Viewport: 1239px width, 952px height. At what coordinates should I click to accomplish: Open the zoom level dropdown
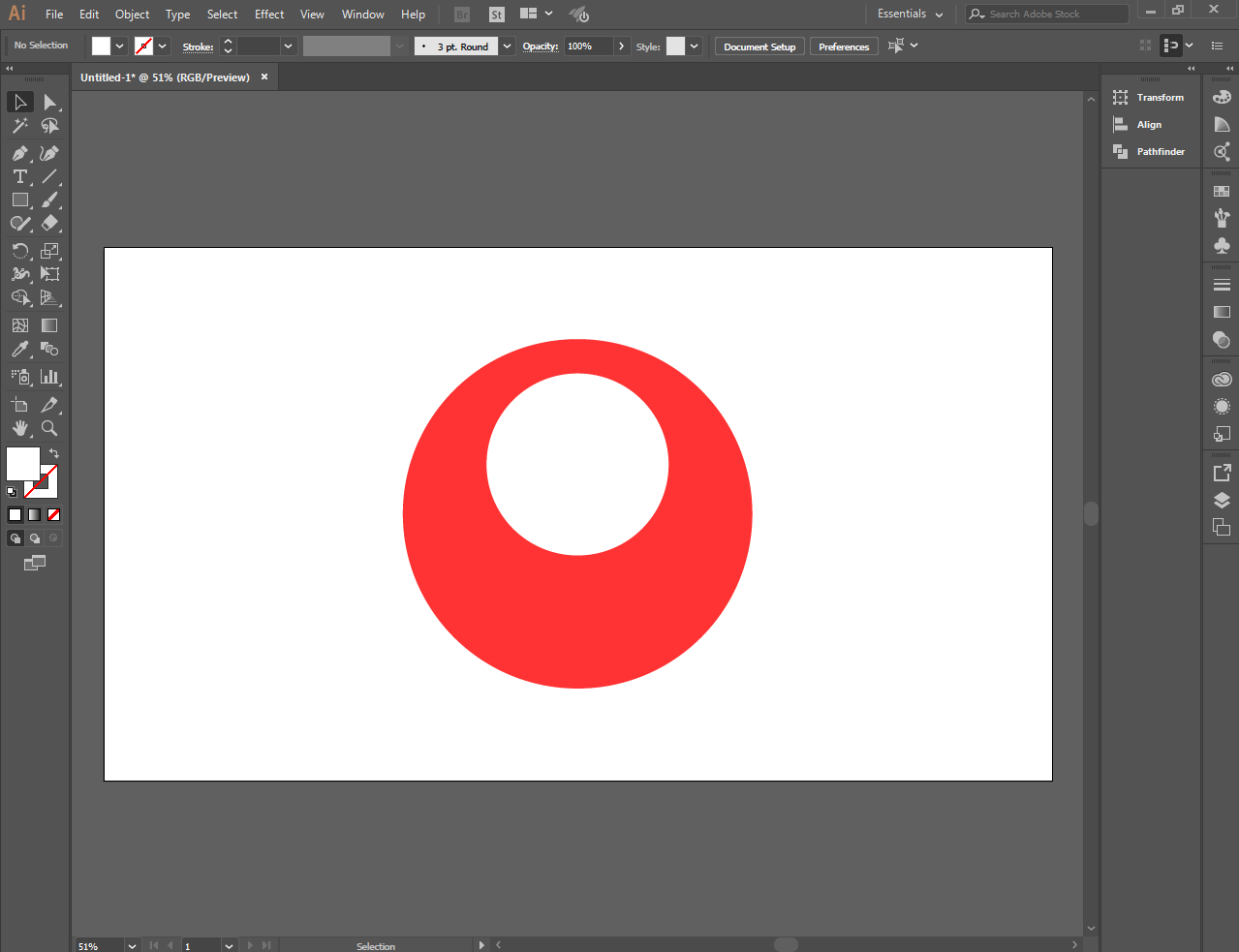132,946
